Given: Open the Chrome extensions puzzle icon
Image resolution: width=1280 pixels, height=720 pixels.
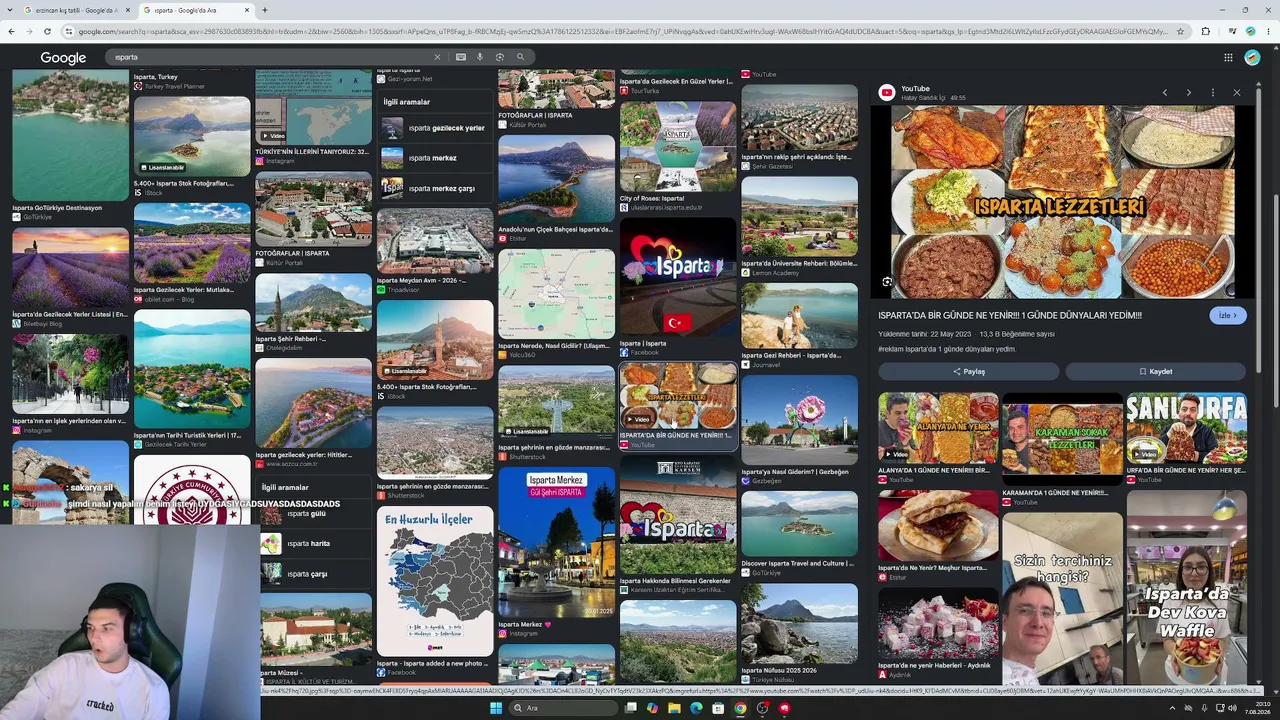Looking at the screenshot, I should tap(1205, 31).
